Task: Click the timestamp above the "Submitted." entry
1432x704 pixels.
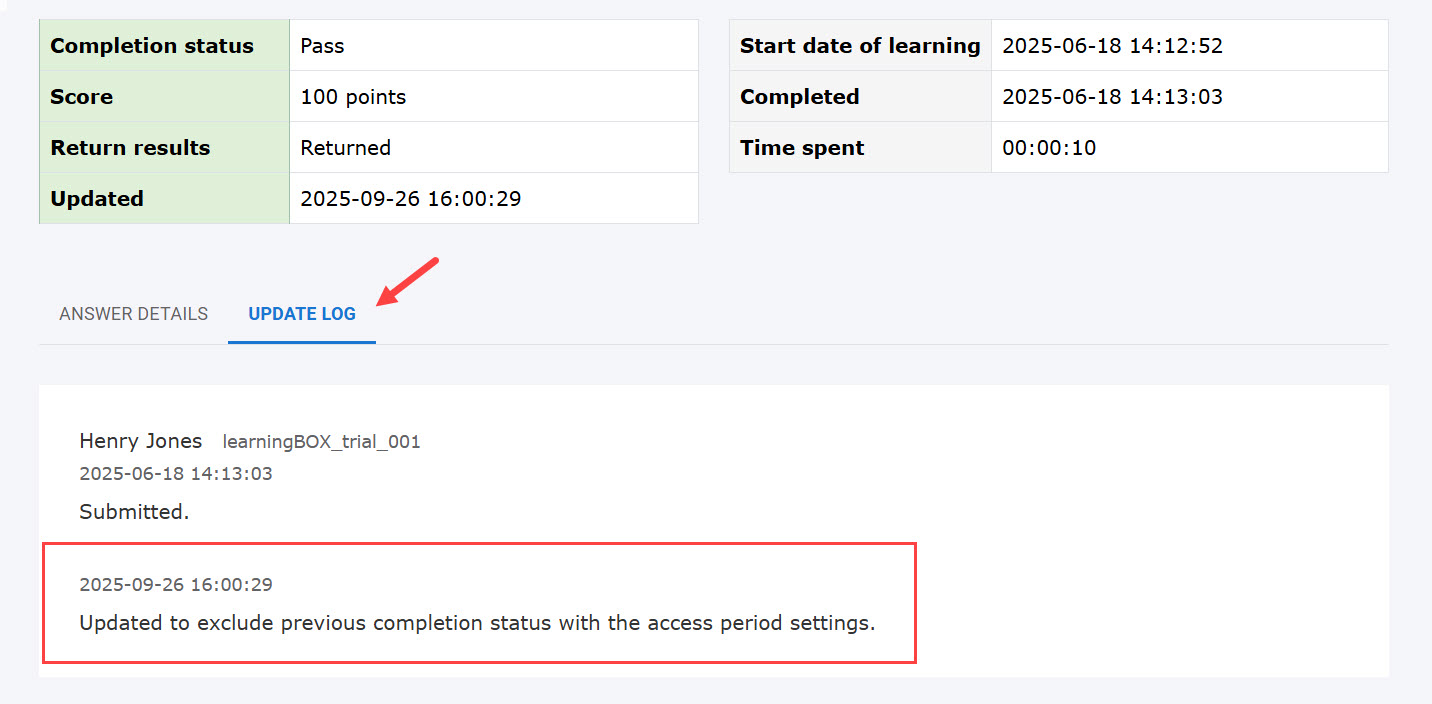Action: (175, 474)
